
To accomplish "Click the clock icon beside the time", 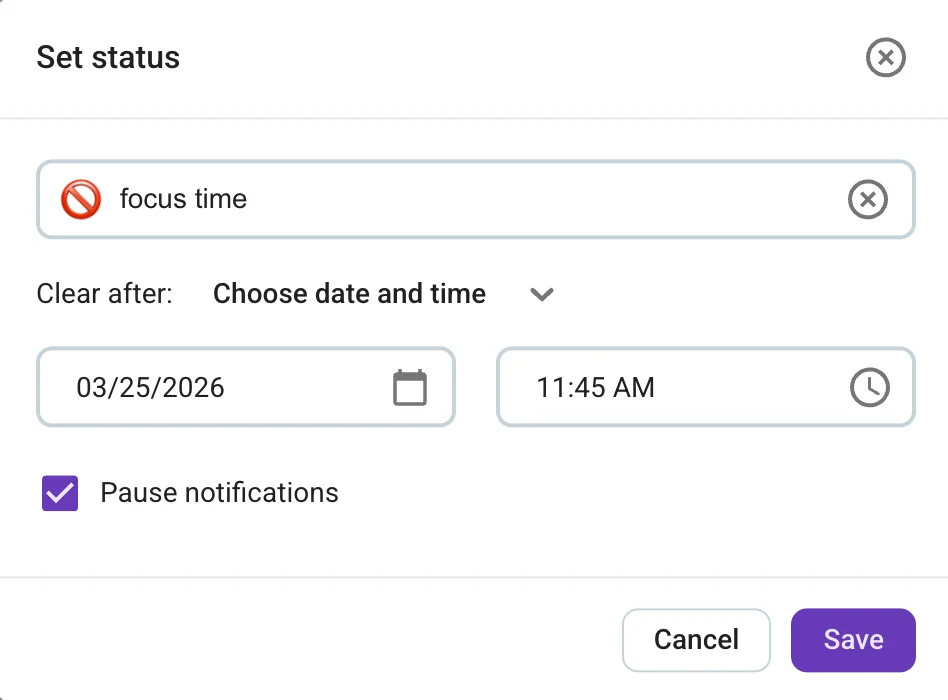I will click(x=870, y=387).
